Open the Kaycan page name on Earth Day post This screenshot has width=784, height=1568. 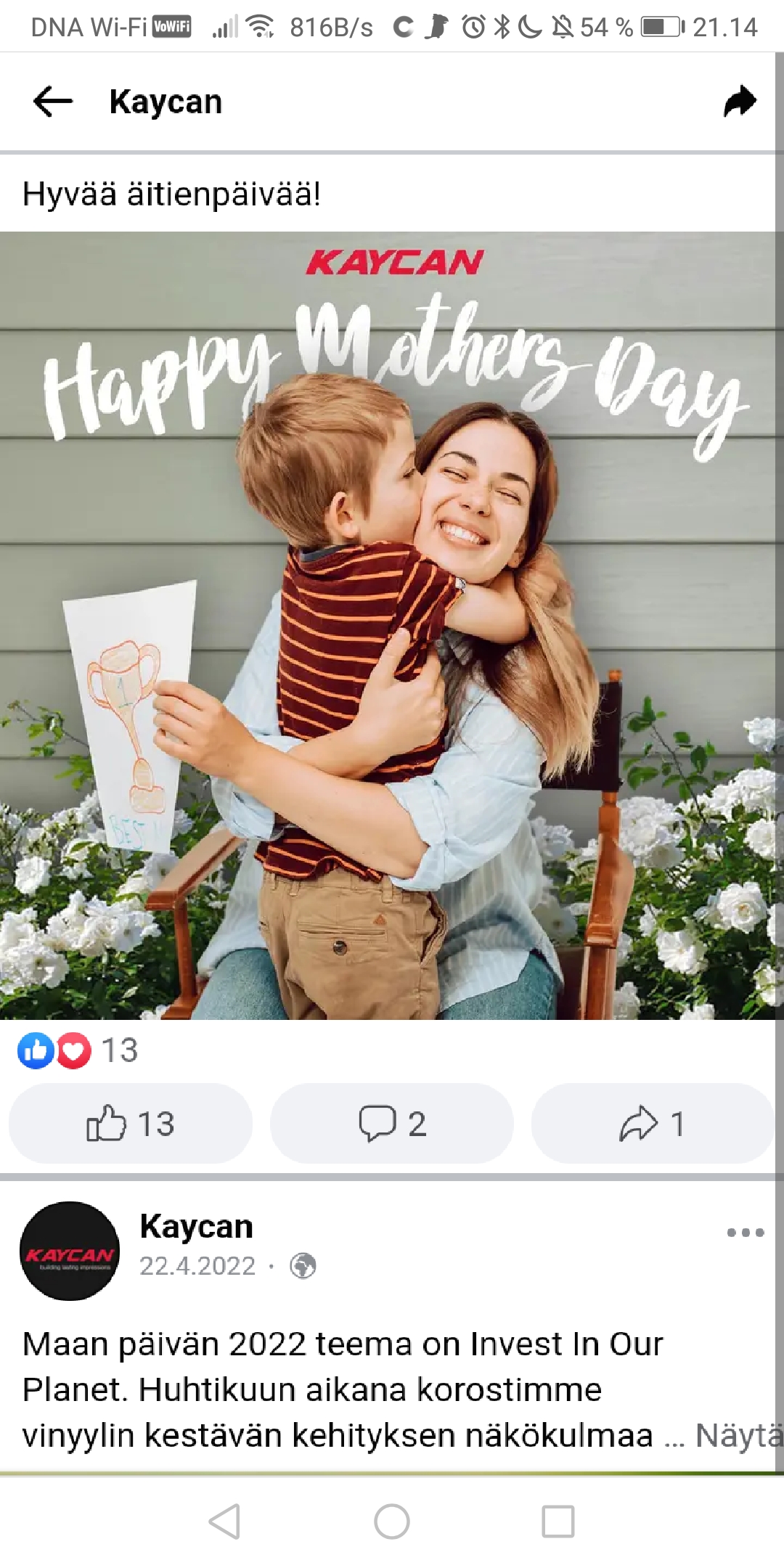point(197,1226)
